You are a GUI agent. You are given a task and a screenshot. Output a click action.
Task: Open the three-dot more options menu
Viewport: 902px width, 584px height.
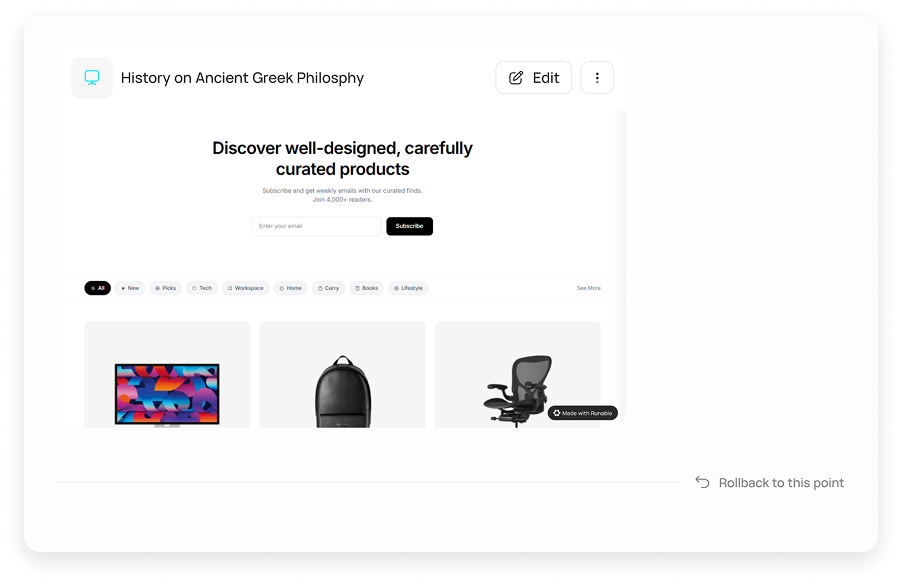[597, 78]
